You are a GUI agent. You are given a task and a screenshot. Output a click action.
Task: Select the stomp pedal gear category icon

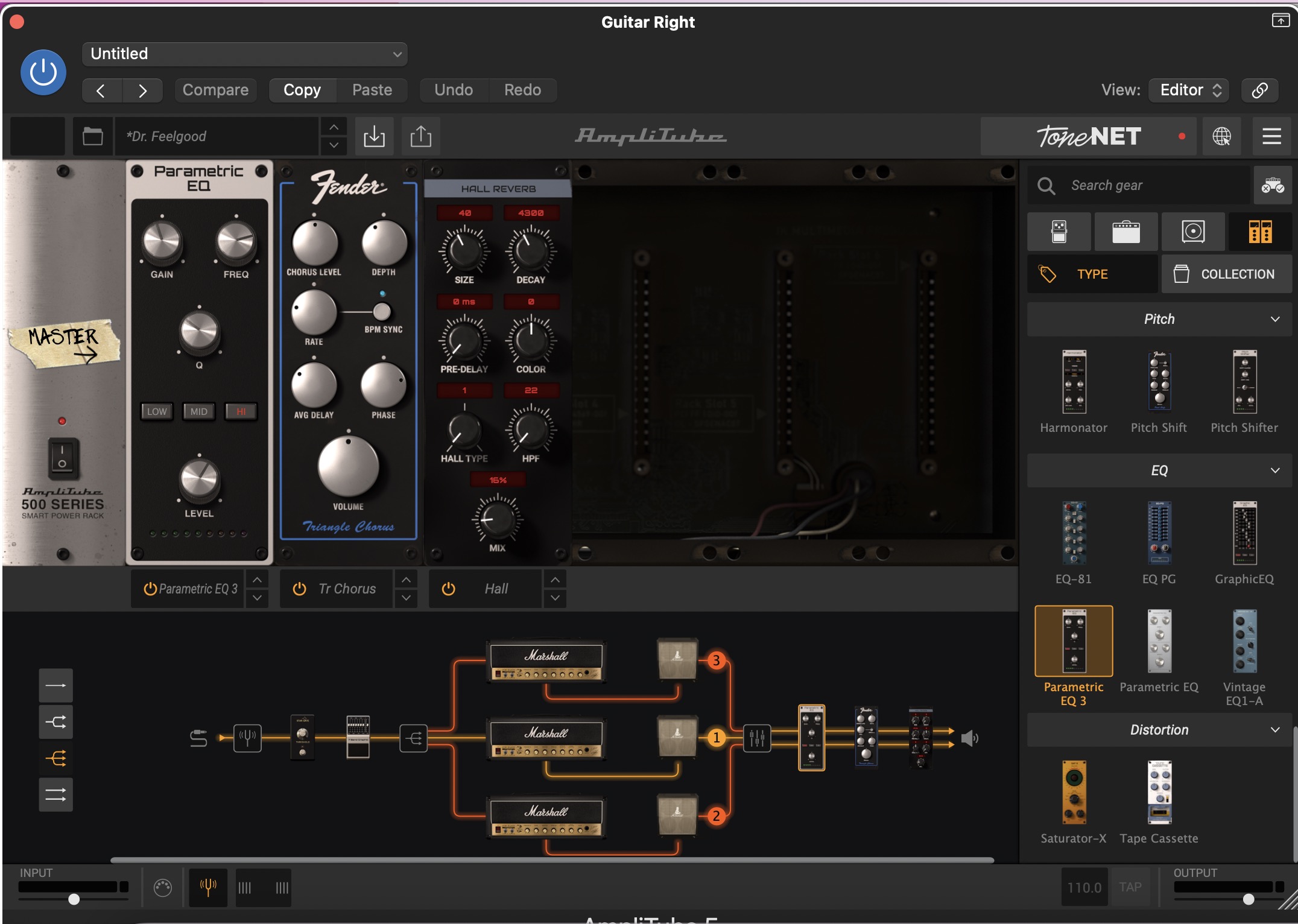click(x=1059, y=231)
